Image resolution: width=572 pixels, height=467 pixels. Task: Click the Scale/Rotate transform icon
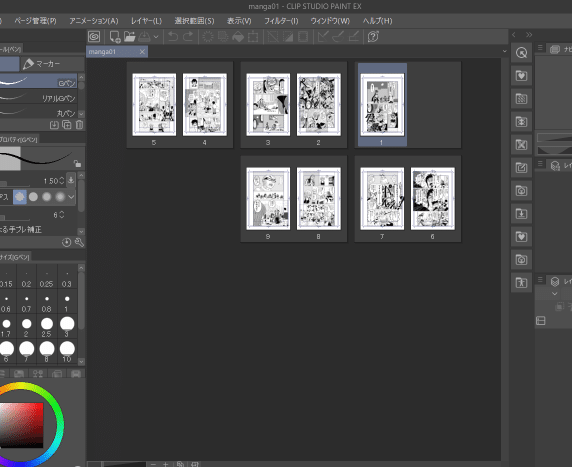pos(253,37)
